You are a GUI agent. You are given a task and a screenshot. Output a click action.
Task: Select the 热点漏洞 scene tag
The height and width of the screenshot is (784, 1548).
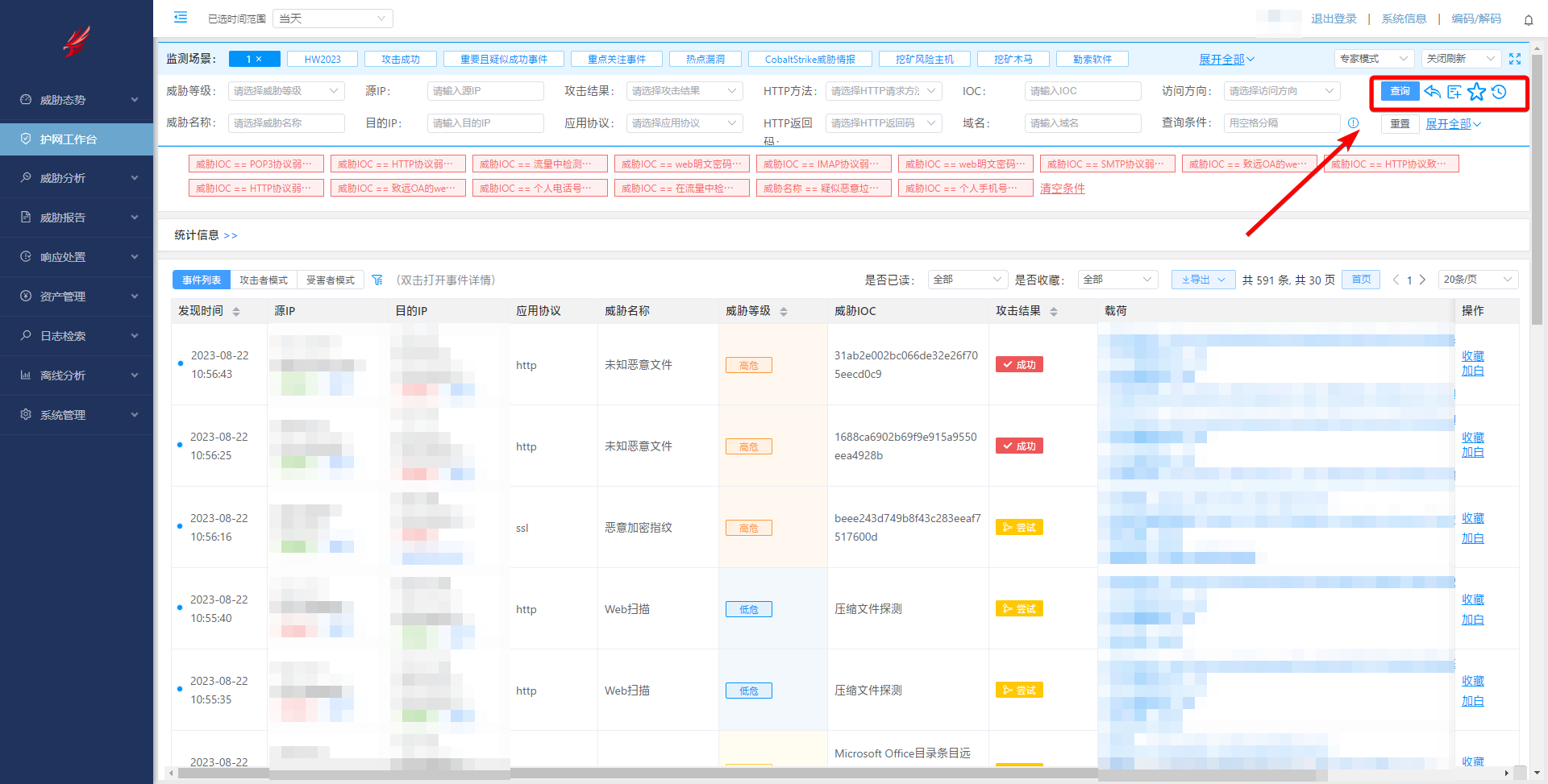pyautogui.click(x=705, y=59)
